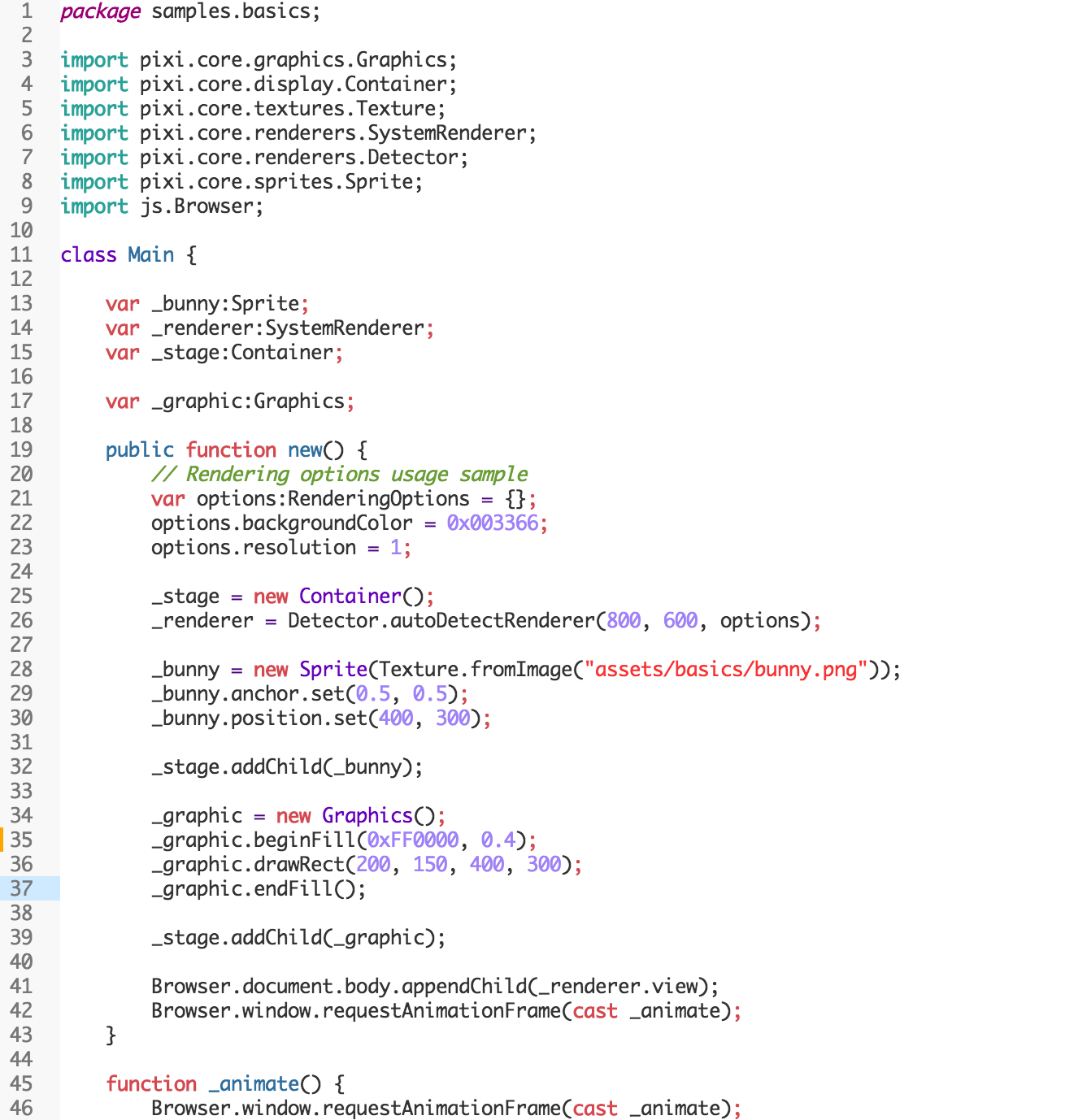Click 'options:RenderingOptions' declaration
The height and width of the screenshot is (1120, 1065).
(x=333, y=499)
